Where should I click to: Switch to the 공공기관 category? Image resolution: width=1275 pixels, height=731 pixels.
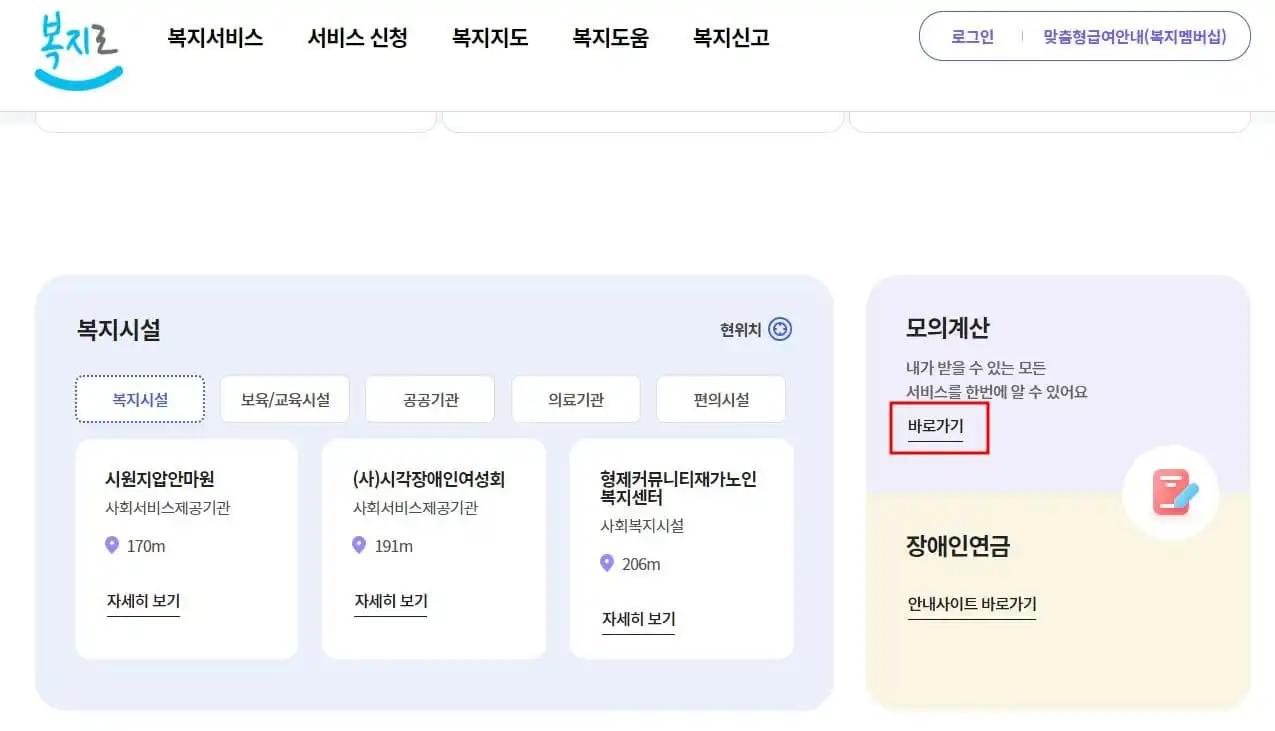point(430,398)
